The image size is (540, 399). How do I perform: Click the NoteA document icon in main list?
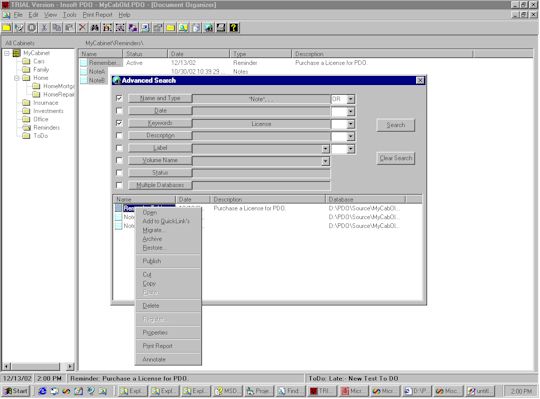(x=84, y=72)
